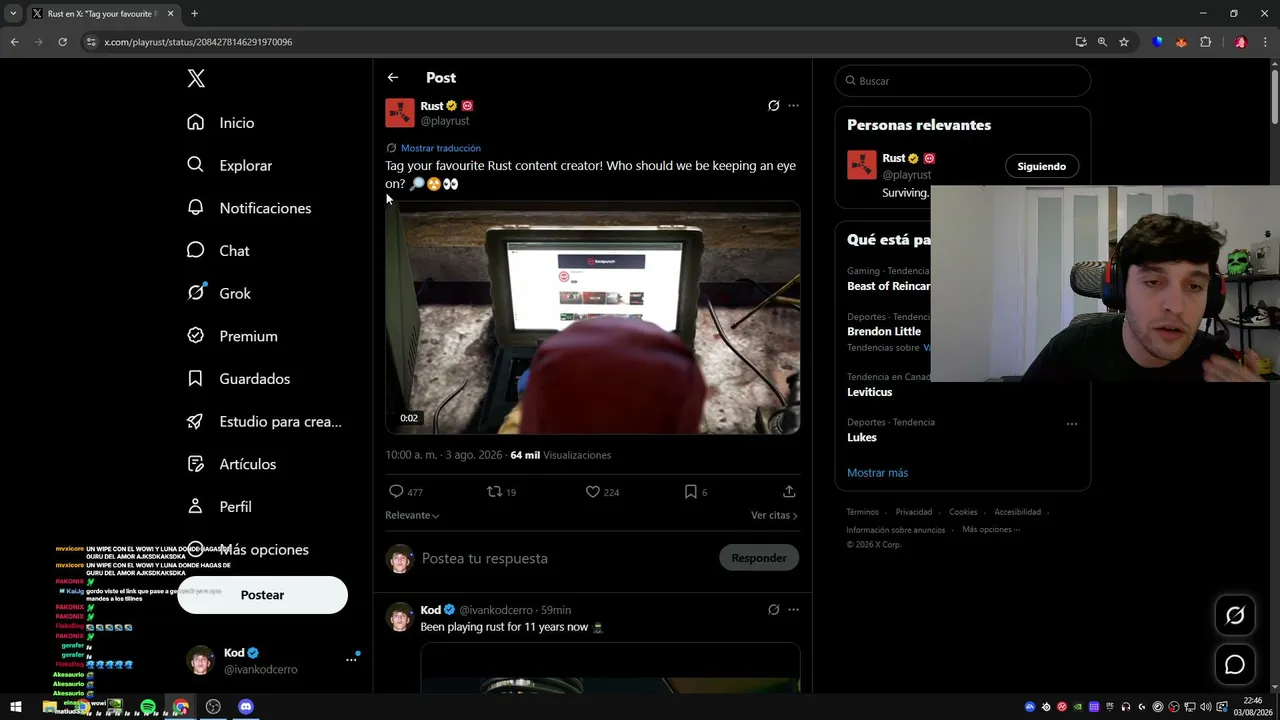1280x720 pixels.
Task: Open Estudio para creadores in sidebar
Action: (265, 422)
